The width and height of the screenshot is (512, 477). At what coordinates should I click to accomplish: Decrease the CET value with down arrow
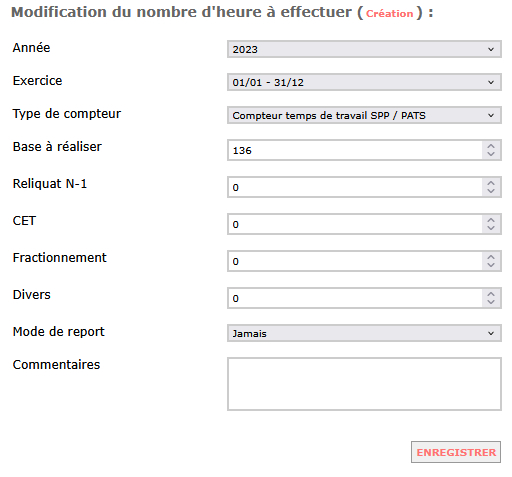tap(491, 228)
